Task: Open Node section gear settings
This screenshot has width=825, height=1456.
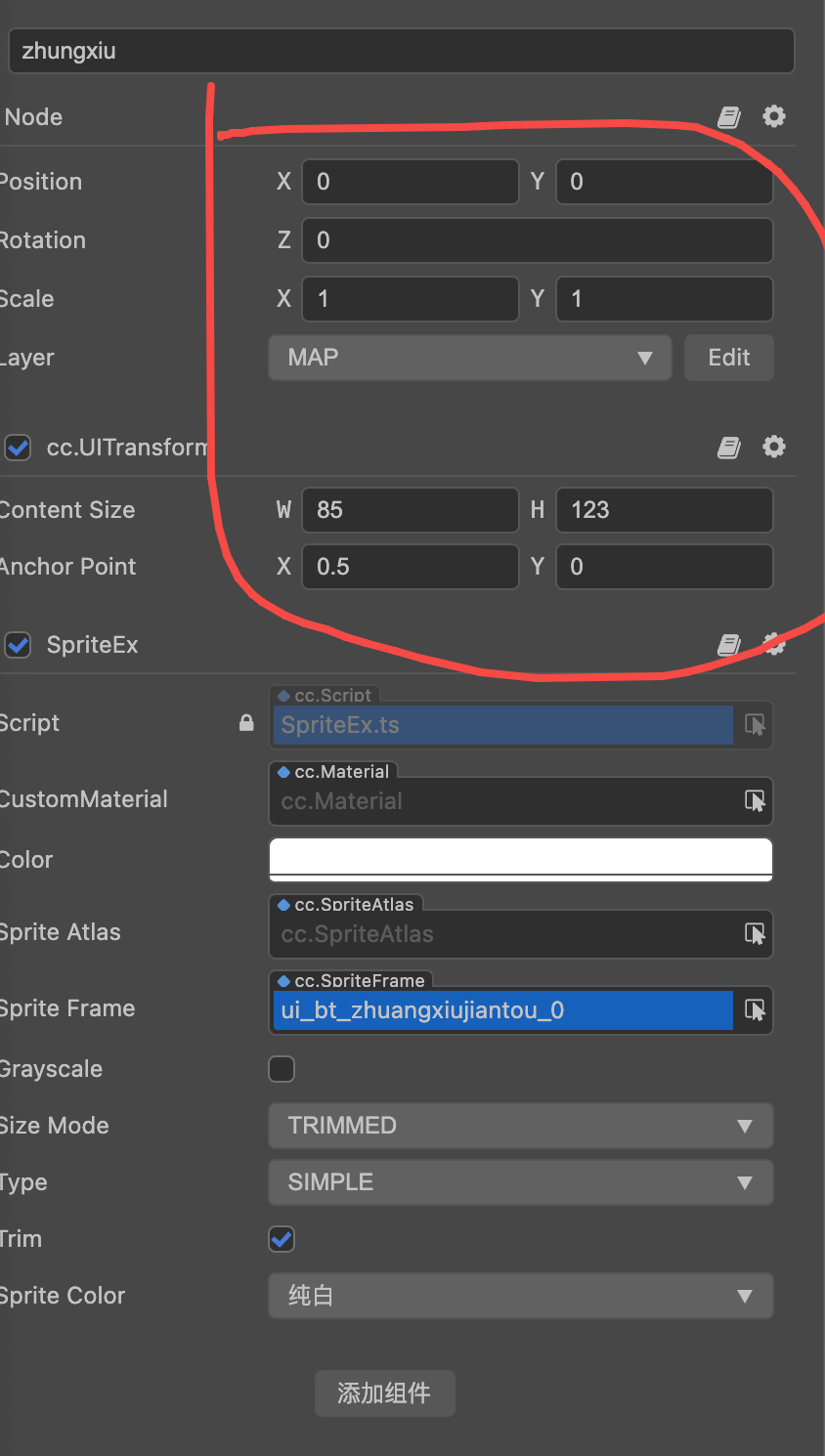Action: pos(774,116)
